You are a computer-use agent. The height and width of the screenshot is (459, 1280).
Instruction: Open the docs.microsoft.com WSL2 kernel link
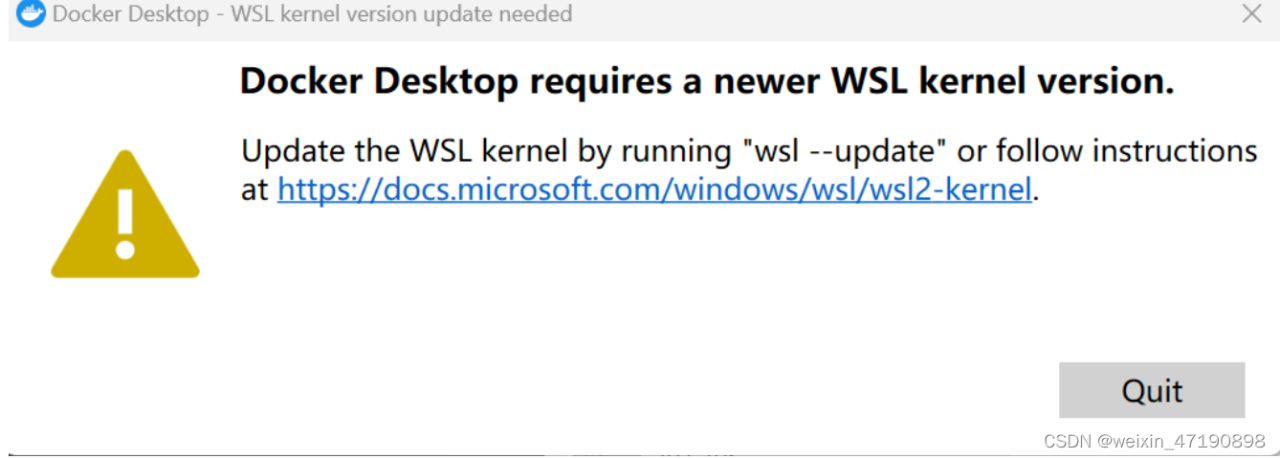tap(653, 189)
